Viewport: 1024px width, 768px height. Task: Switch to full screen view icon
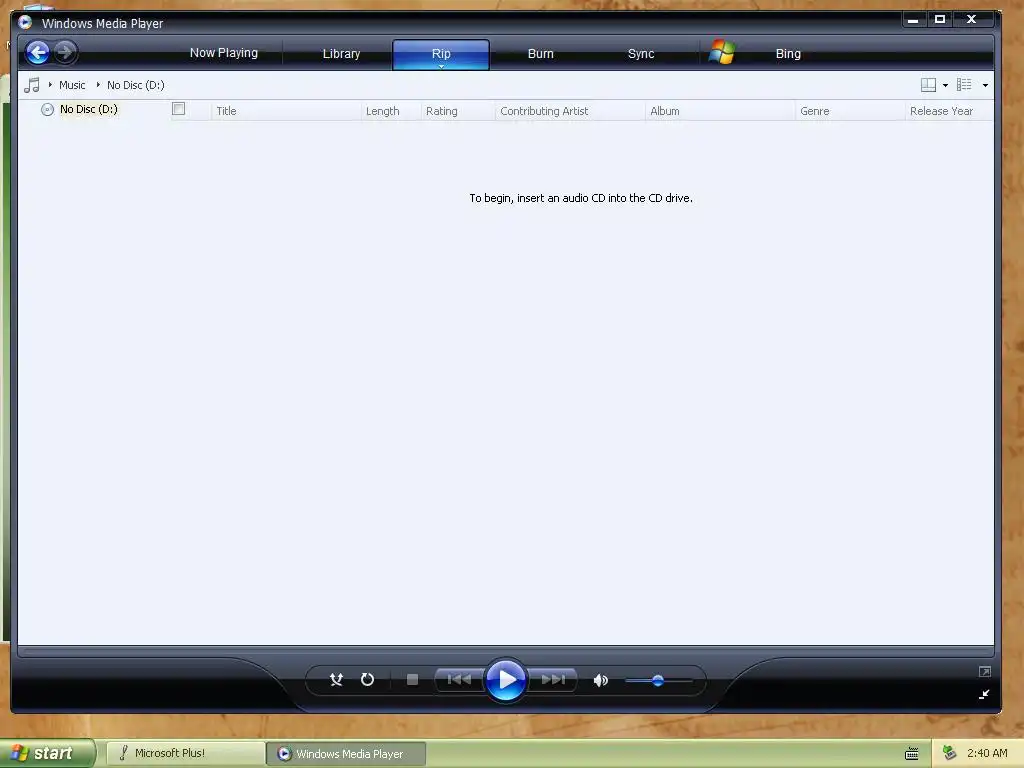click(x=985, y=671)
